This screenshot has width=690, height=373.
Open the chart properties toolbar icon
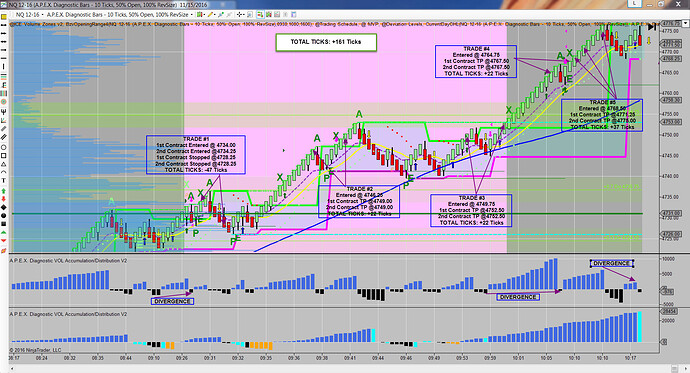coord(294,15)
